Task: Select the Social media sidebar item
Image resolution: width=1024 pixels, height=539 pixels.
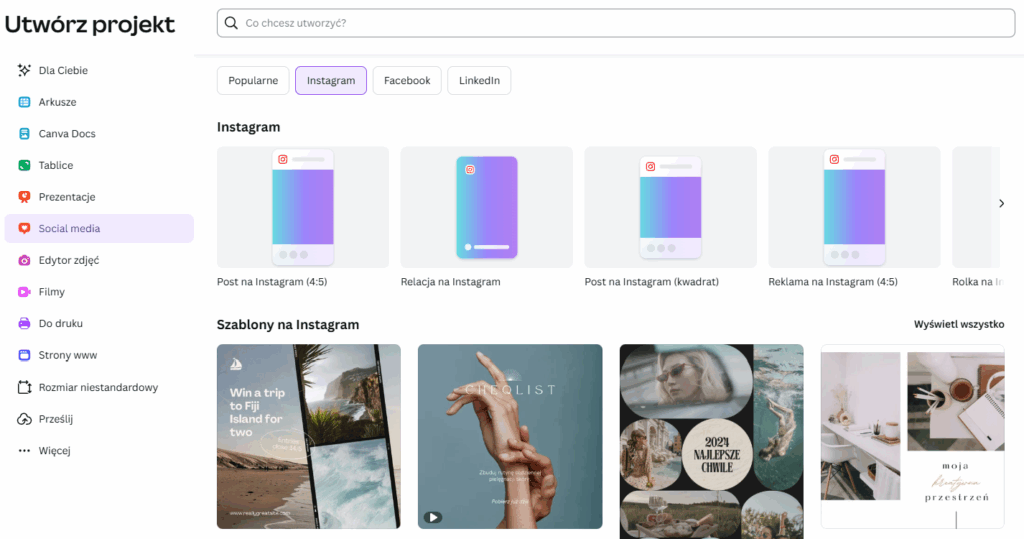Action: 99,229
